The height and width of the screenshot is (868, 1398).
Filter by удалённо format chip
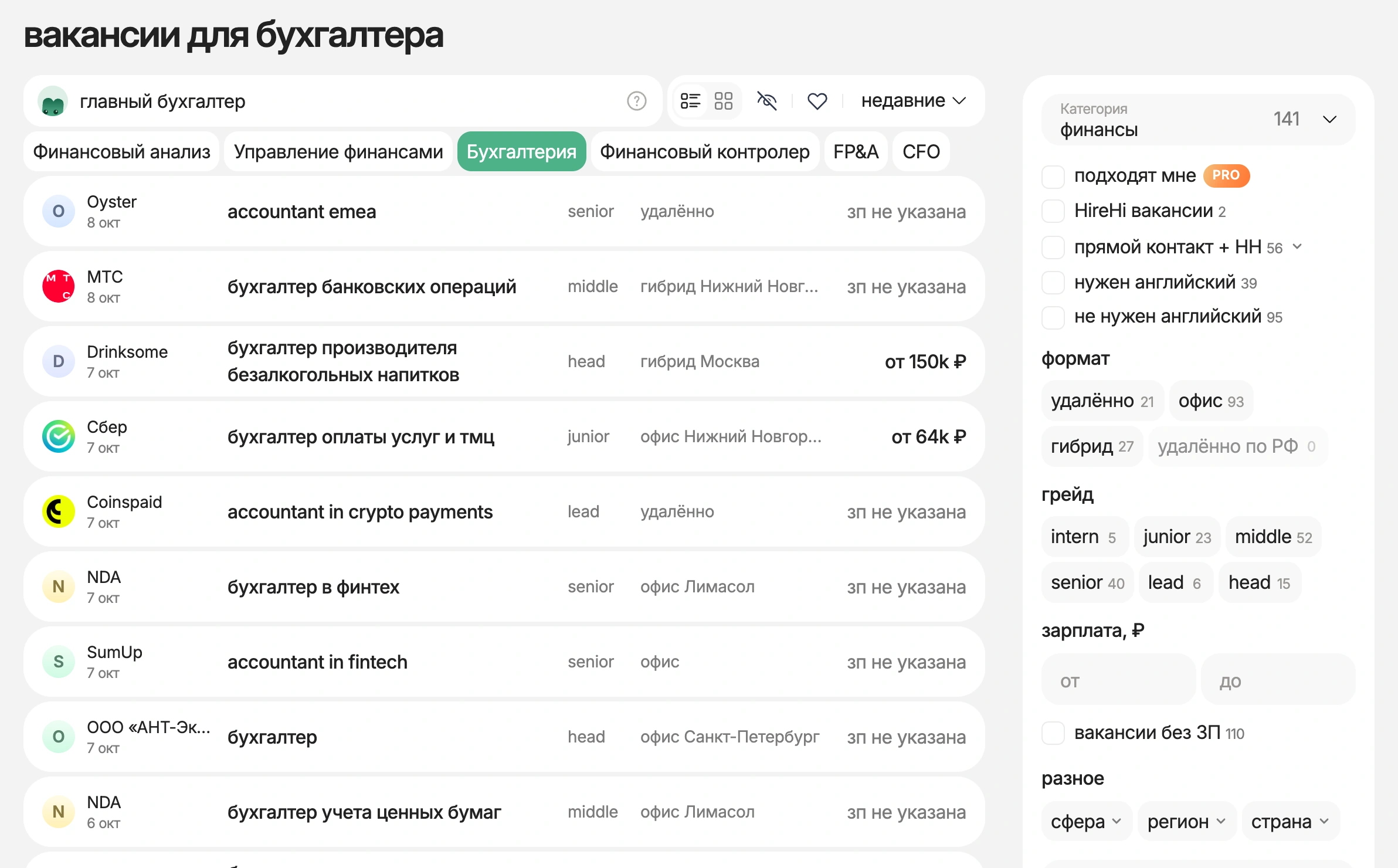[x=1102, y=401]
